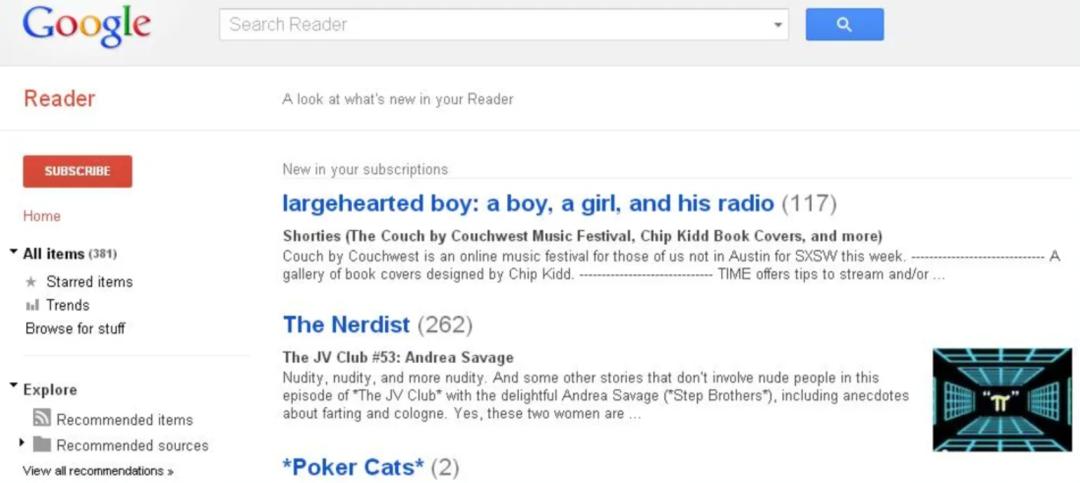Click the Google logo
Image resolution: width=1080 pixels, height=483 pixels.
tap(87, 26)
